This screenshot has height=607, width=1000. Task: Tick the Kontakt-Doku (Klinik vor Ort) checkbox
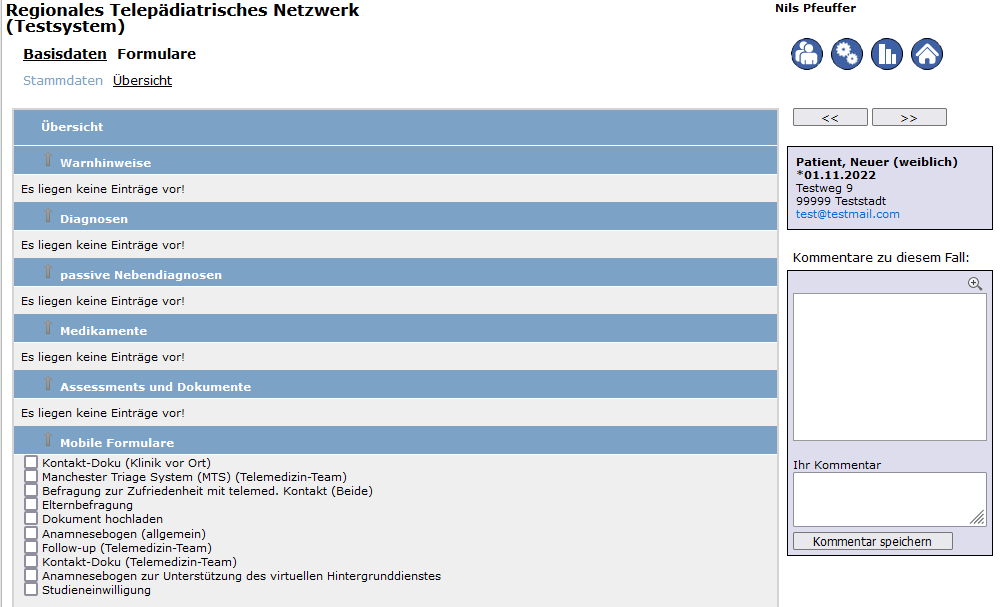coord(31,462)
